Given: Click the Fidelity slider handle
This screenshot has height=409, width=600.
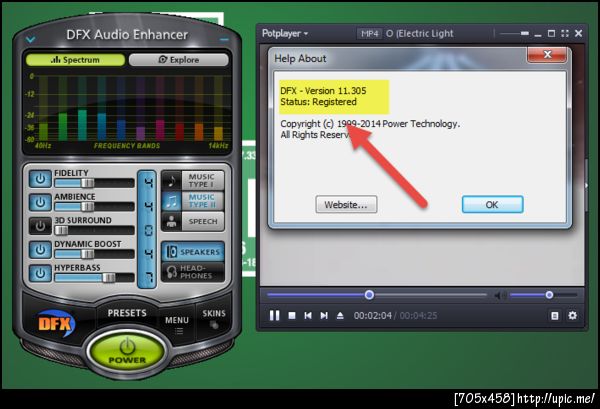Looking at the screenshot, I should point(88,183).
